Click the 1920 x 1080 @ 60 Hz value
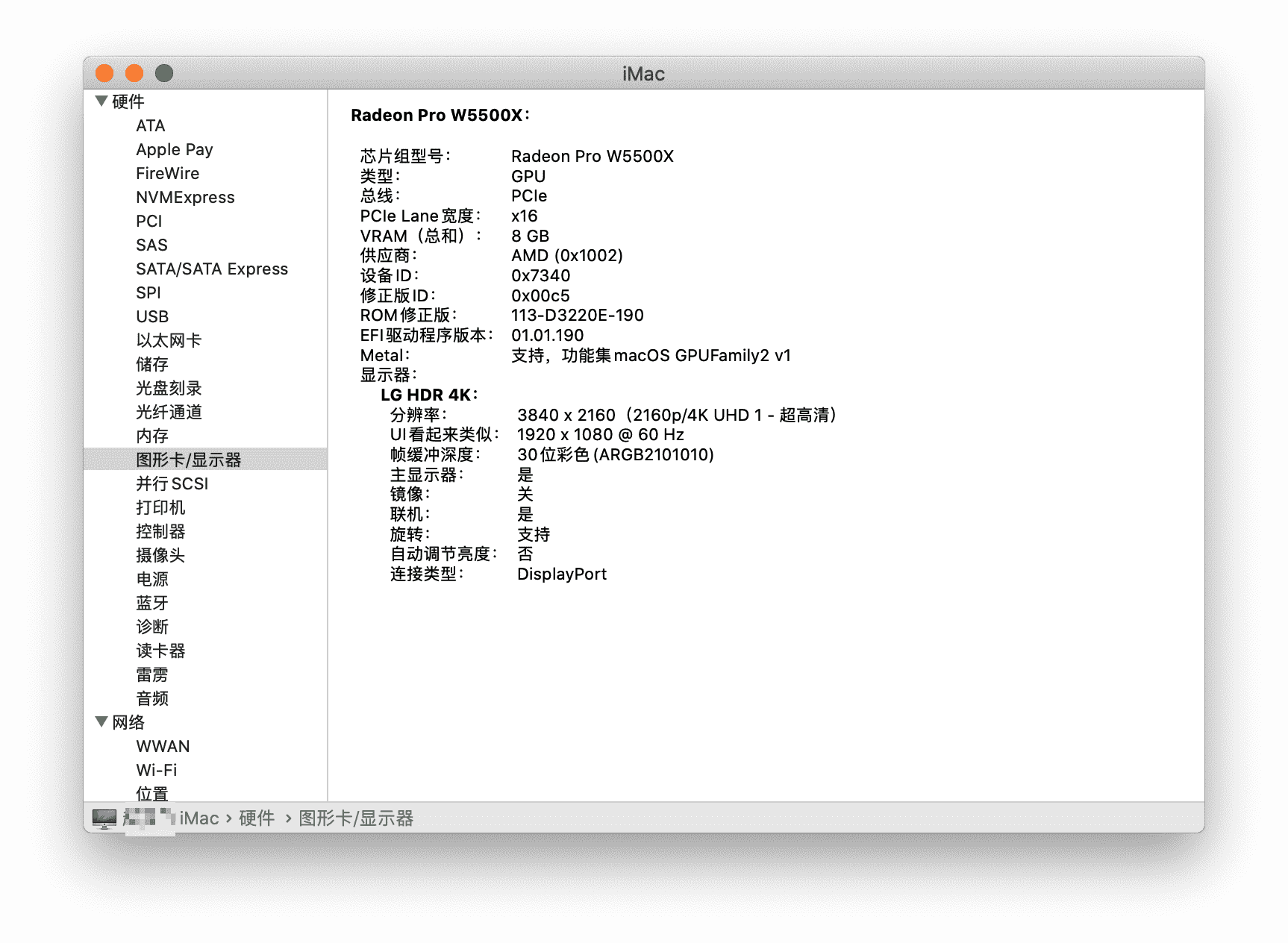This screenshot has height=943, width=1288. point(601,435)
